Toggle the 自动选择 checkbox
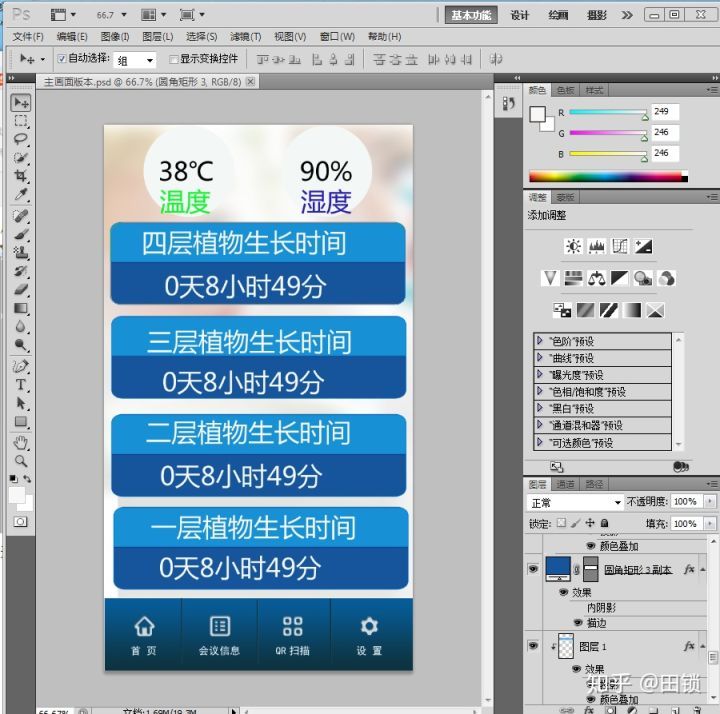 [x=62, y=59]
